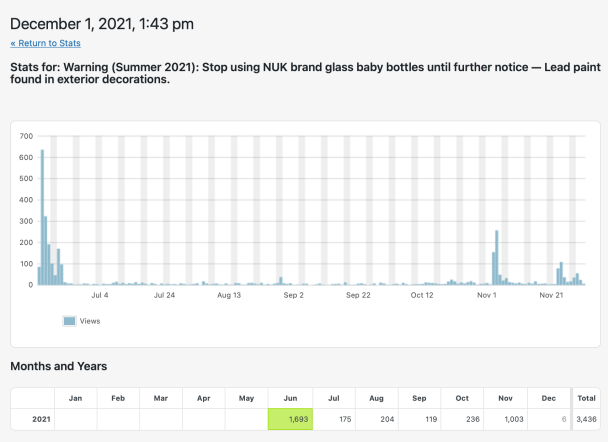
Task: Click the Sep 22 axis label
Action: point(358,295)
